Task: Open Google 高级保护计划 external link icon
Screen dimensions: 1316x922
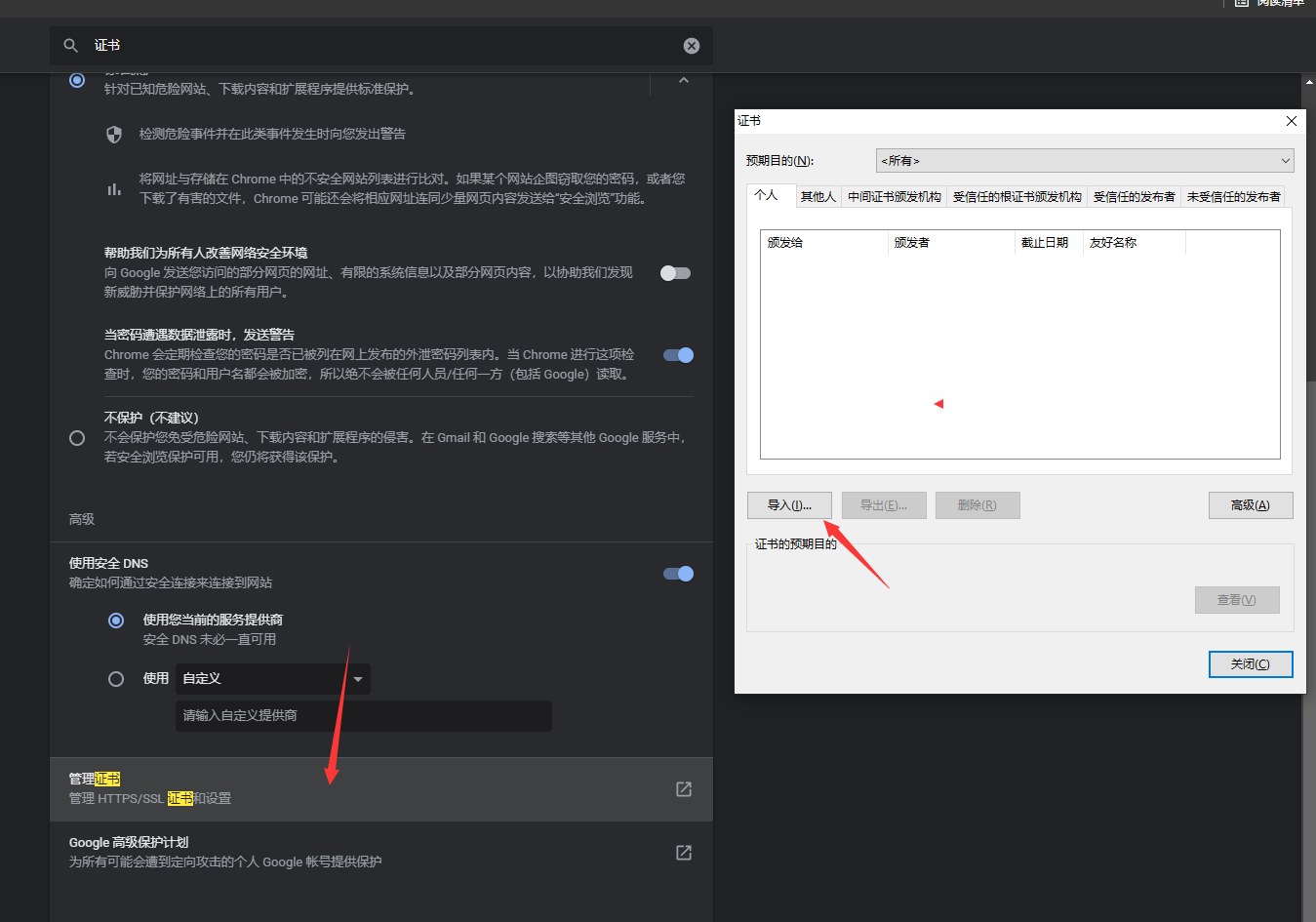Action: click(x=684, y=852)
